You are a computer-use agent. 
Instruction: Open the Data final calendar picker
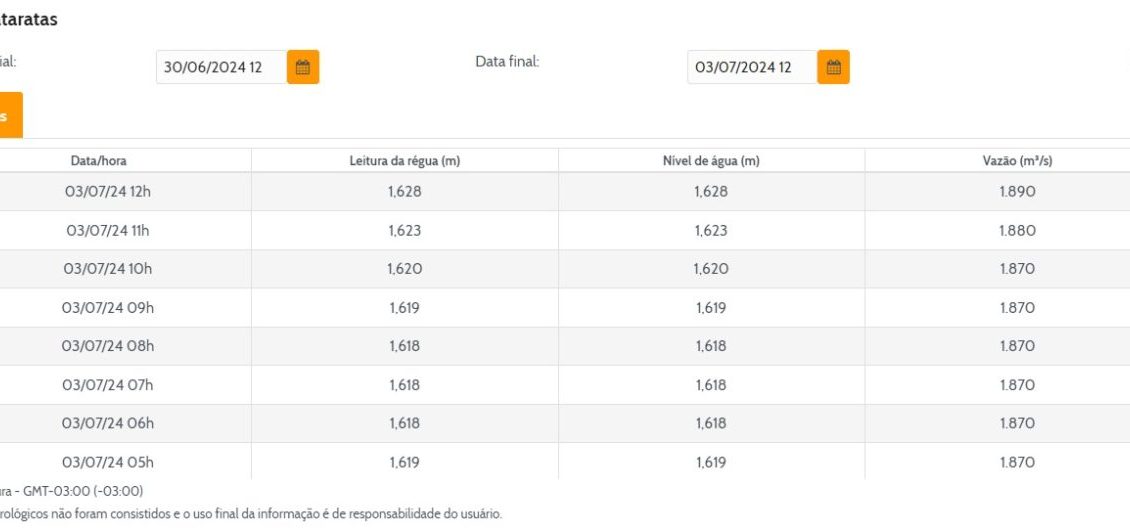(833, 67)
